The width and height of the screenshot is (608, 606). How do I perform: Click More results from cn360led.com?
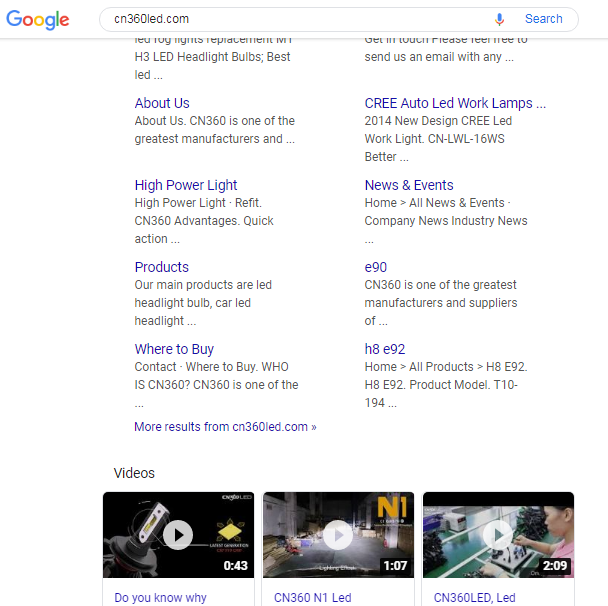click(225, 426)
